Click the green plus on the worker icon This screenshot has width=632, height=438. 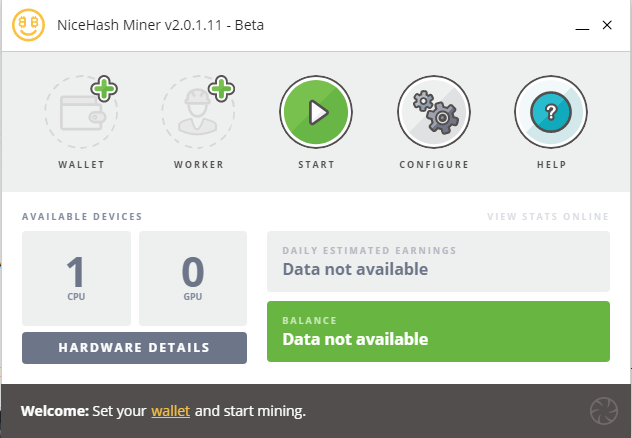221,89
